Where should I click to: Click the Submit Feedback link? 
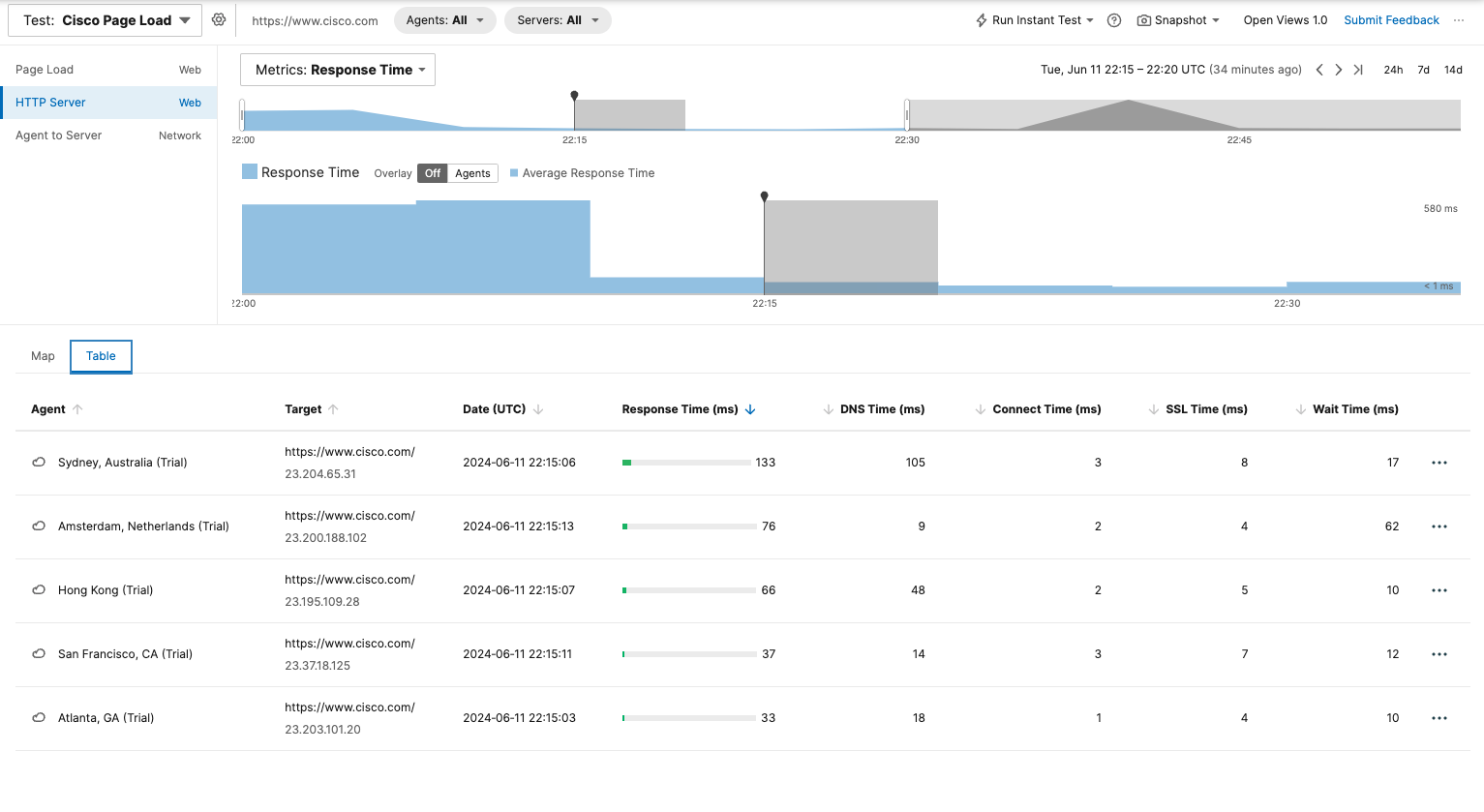[1391, 20]
